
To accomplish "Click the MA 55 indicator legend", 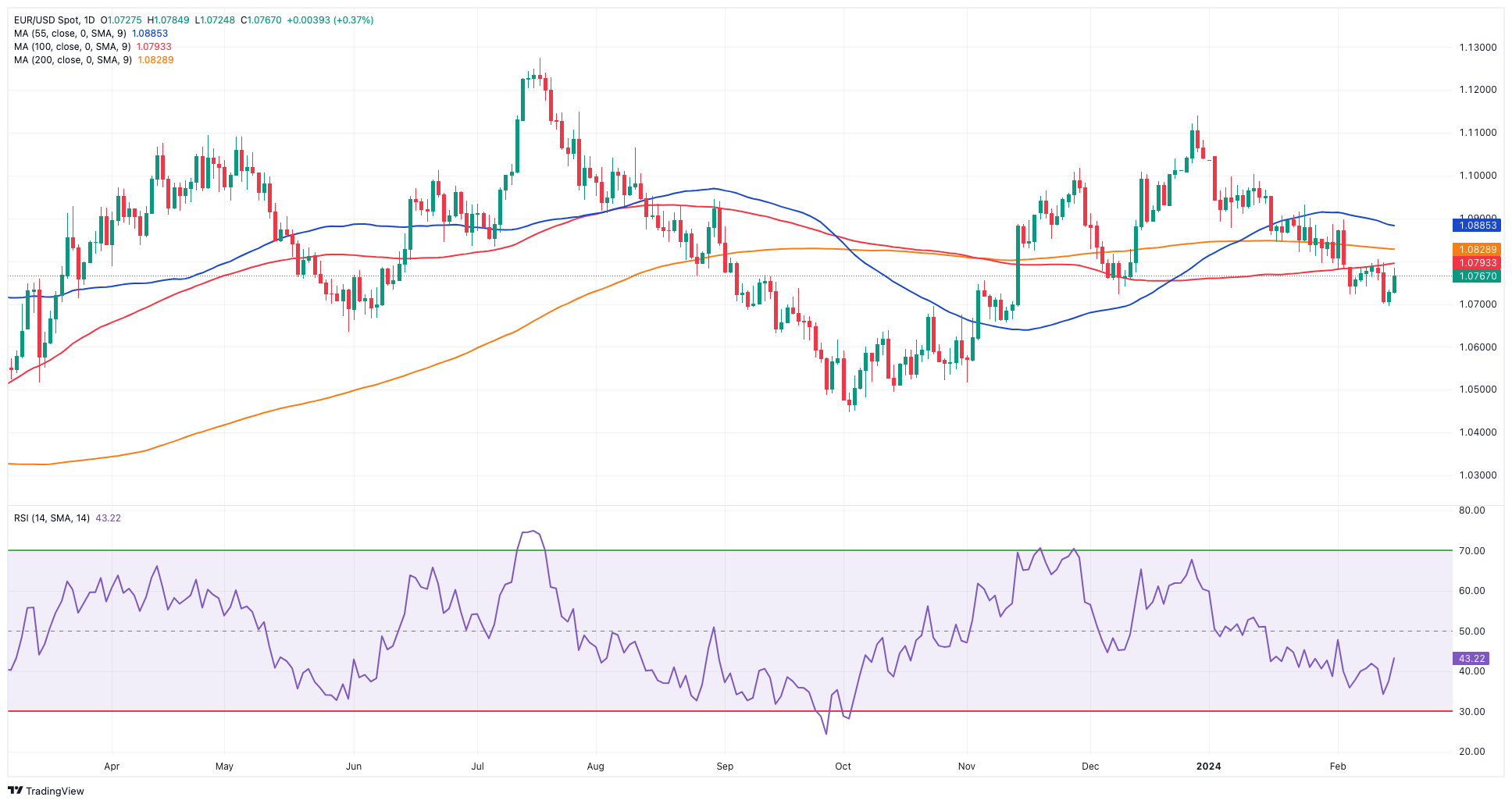I will coord(91,34).
